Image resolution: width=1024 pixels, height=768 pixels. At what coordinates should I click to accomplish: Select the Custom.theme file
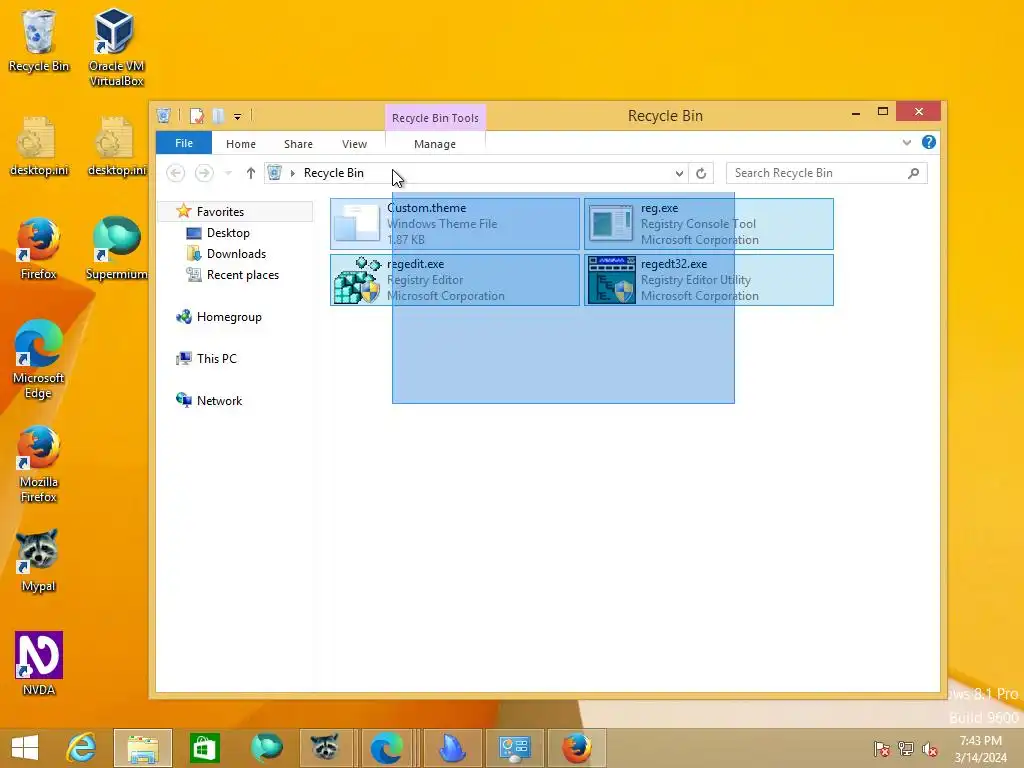455,224
